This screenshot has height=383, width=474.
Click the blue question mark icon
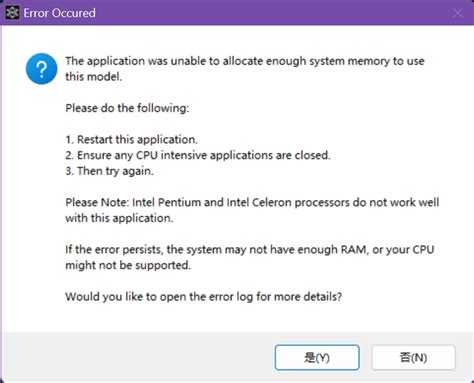point(41,69)
